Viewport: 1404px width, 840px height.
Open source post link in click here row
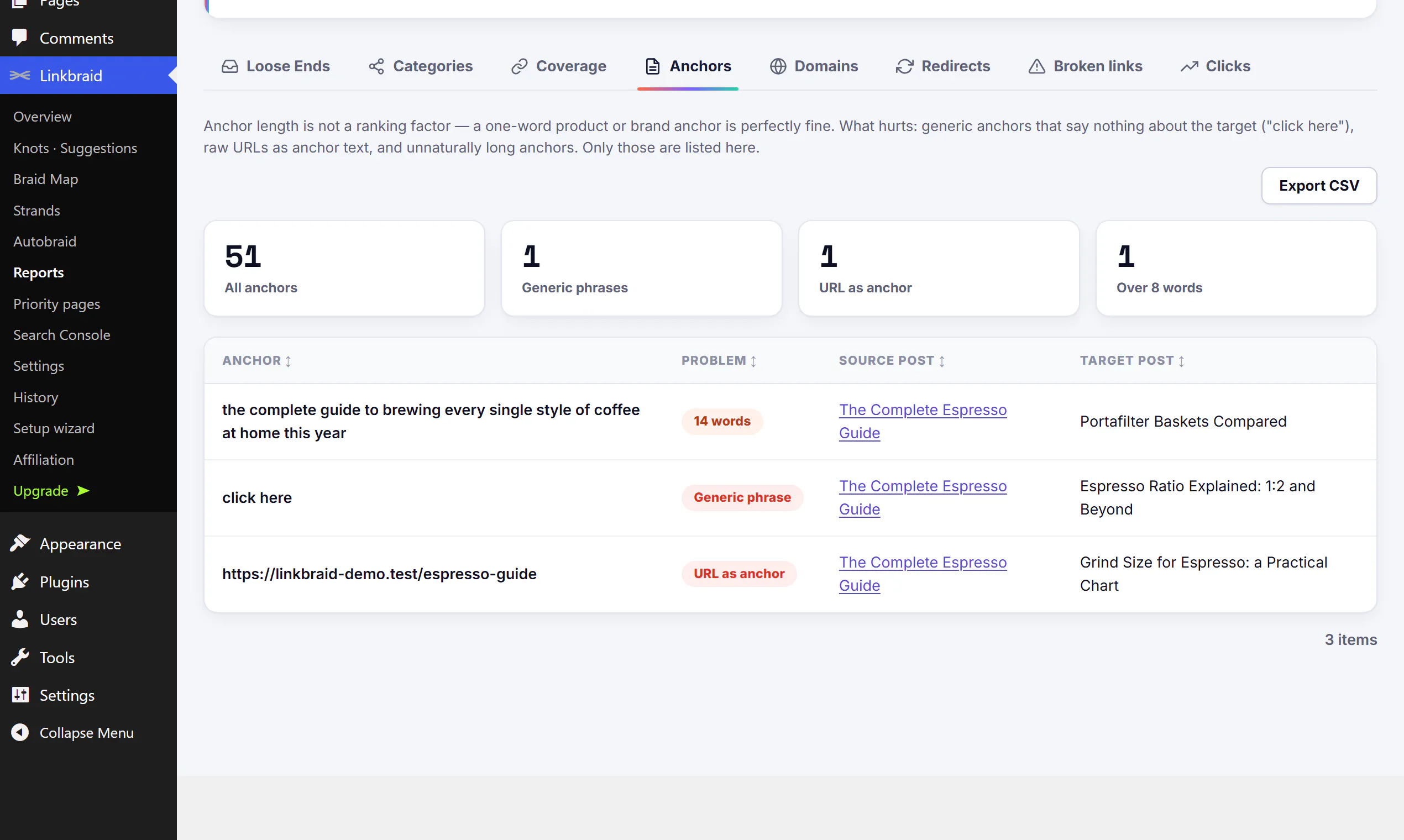[x=923, y=497]
